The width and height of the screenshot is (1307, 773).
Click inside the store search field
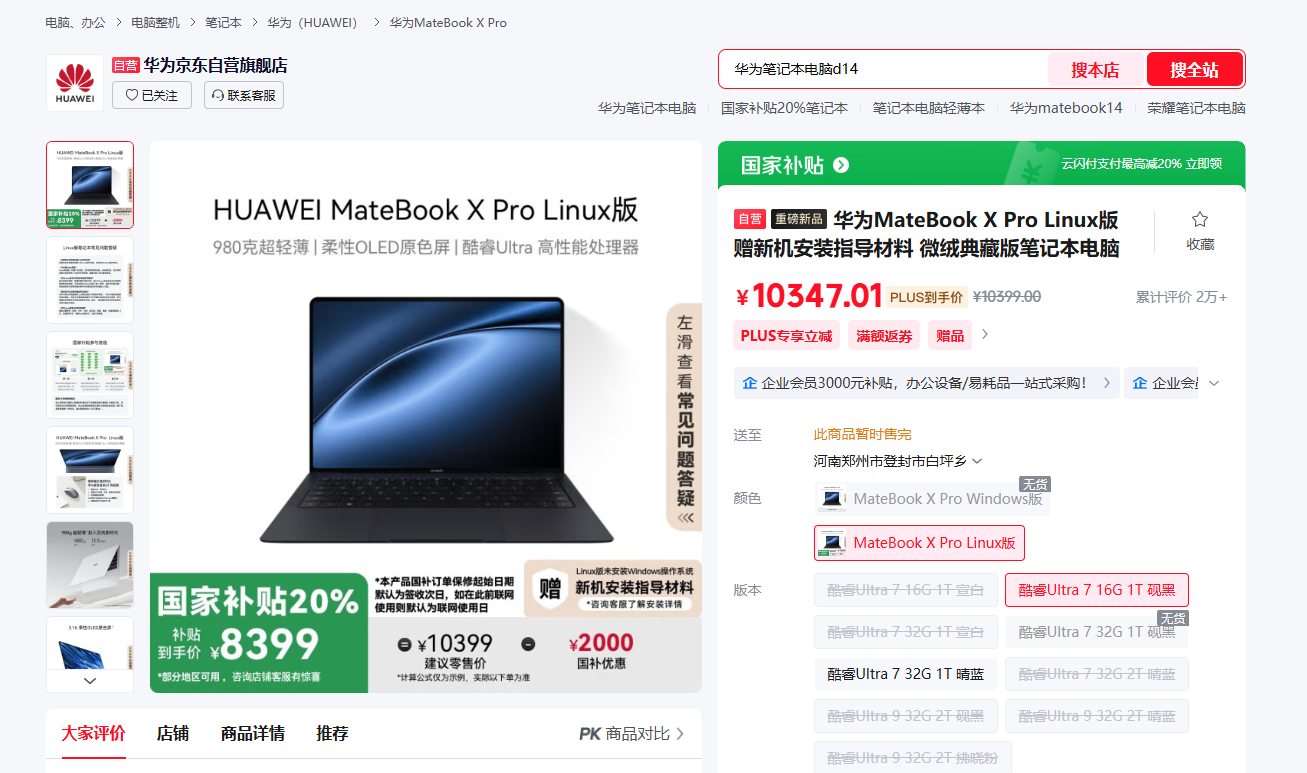[885, 69]
